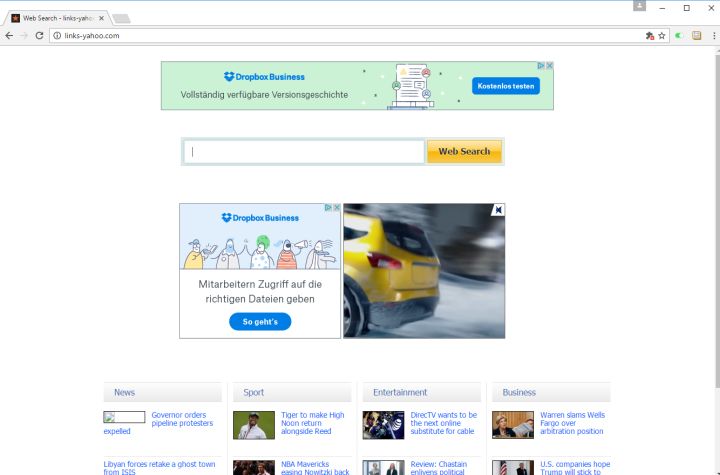Close the top Dropbox banner ad
The width and height of the screenshot is (720, 475).
pos(549,66)
